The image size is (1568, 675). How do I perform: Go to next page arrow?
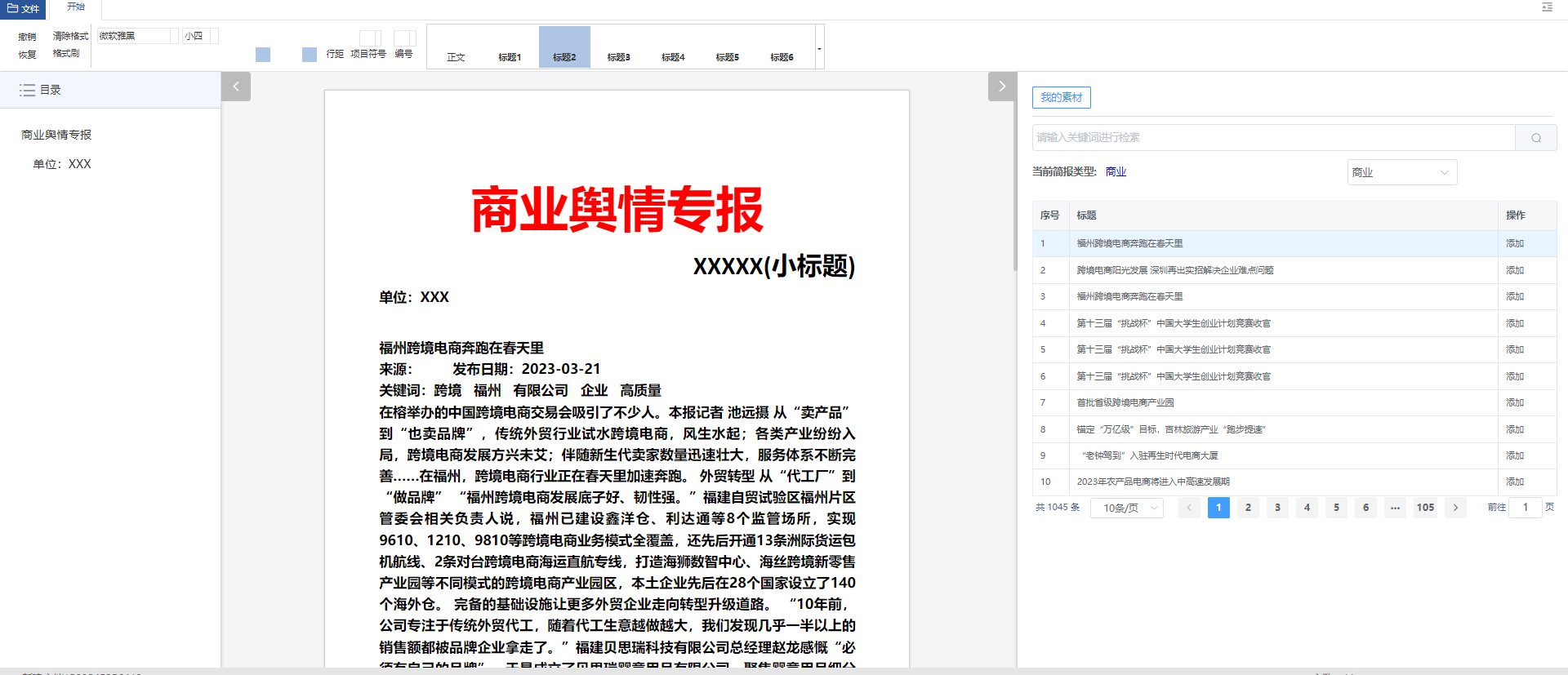click(x=1455, y=508)
